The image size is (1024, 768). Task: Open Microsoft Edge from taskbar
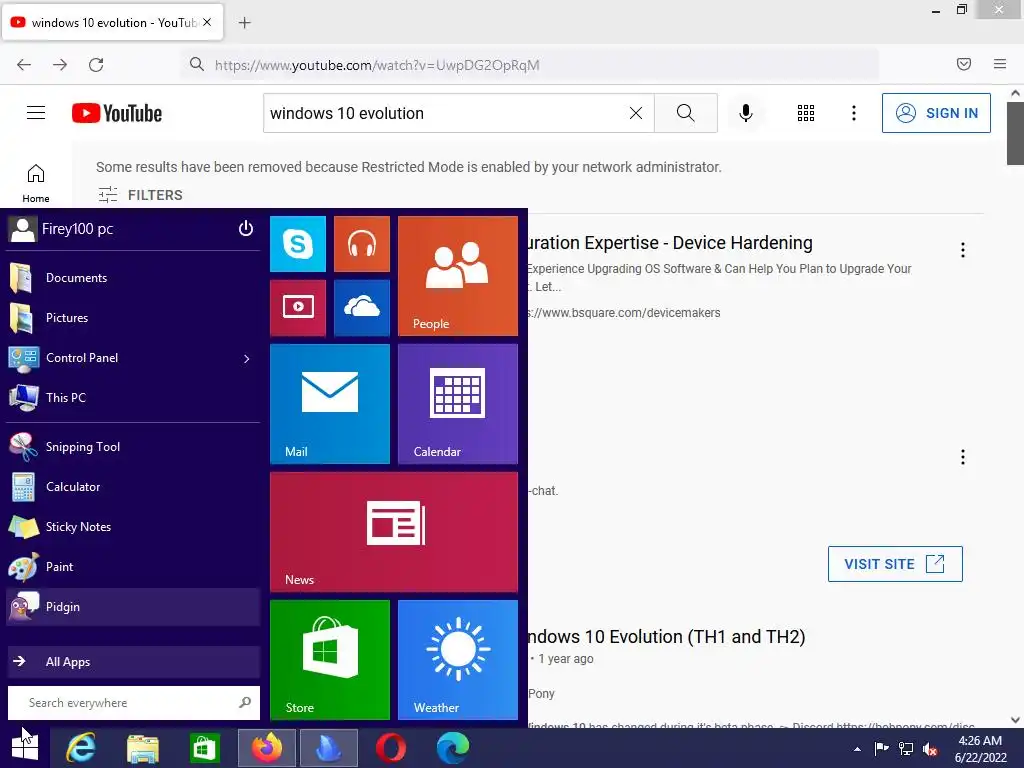point(453,748)
